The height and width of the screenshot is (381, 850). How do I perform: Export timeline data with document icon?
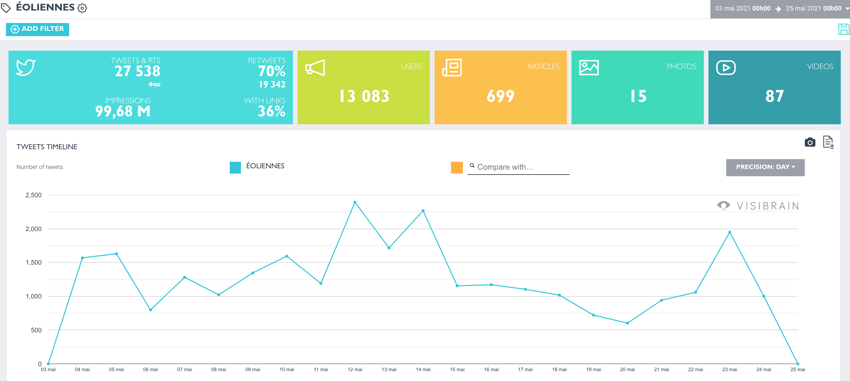point(828,142)
